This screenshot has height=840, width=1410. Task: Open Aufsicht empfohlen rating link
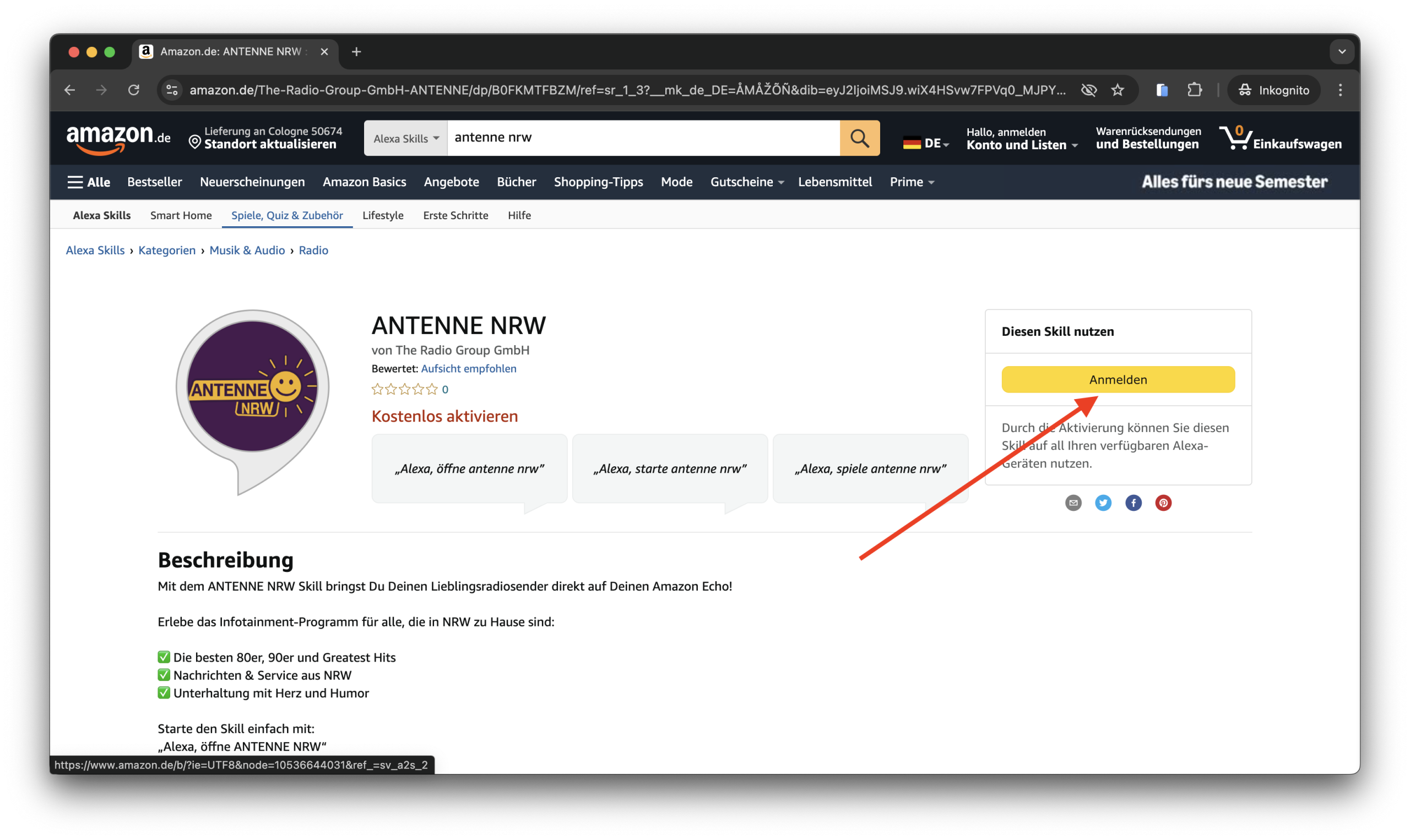click(468, 368)
